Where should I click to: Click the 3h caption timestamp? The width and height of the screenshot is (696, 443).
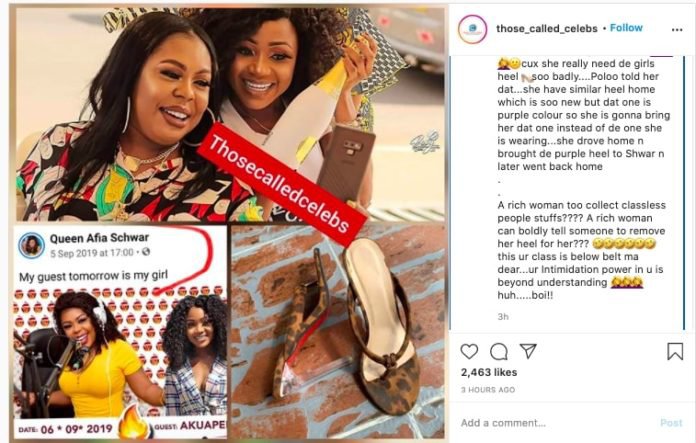pos(503,316)
